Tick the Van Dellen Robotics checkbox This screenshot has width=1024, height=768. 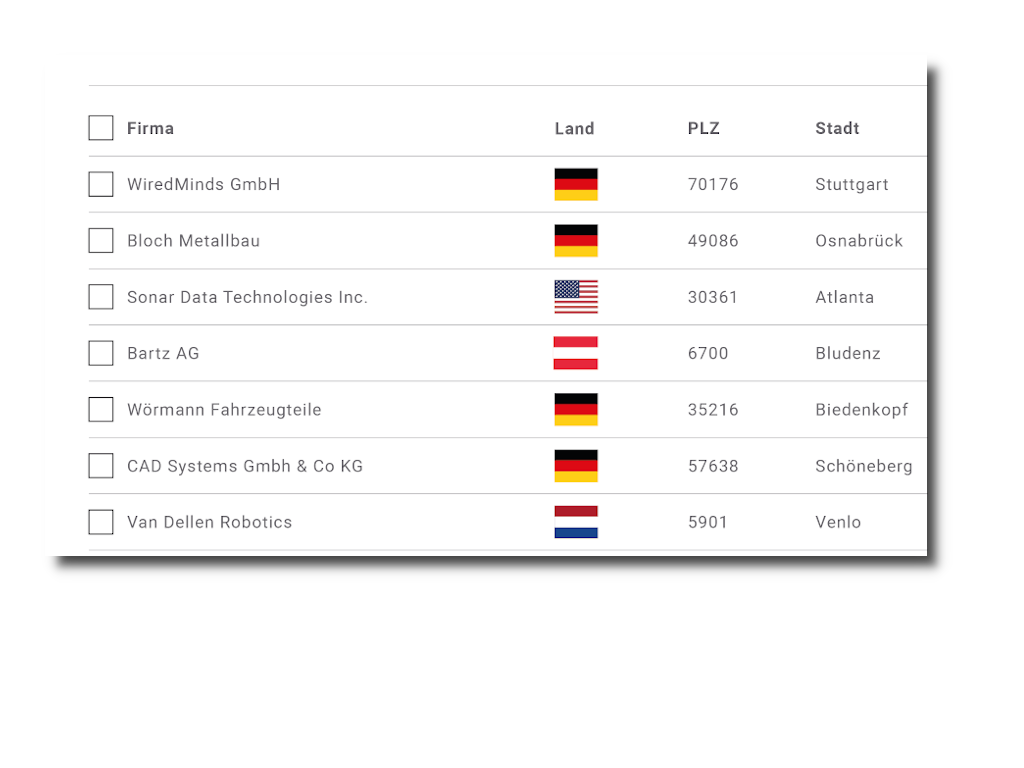click(101, 522)
